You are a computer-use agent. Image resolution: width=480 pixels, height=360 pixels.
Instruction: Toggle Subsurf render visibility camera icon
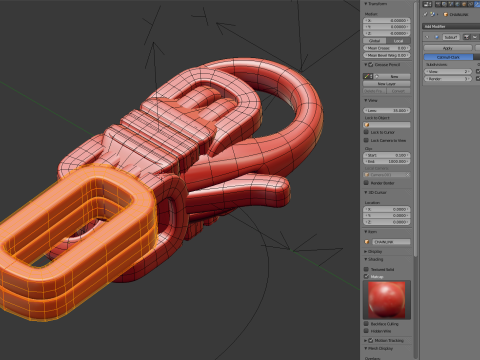pyautogui.click(x=467, y=37)
